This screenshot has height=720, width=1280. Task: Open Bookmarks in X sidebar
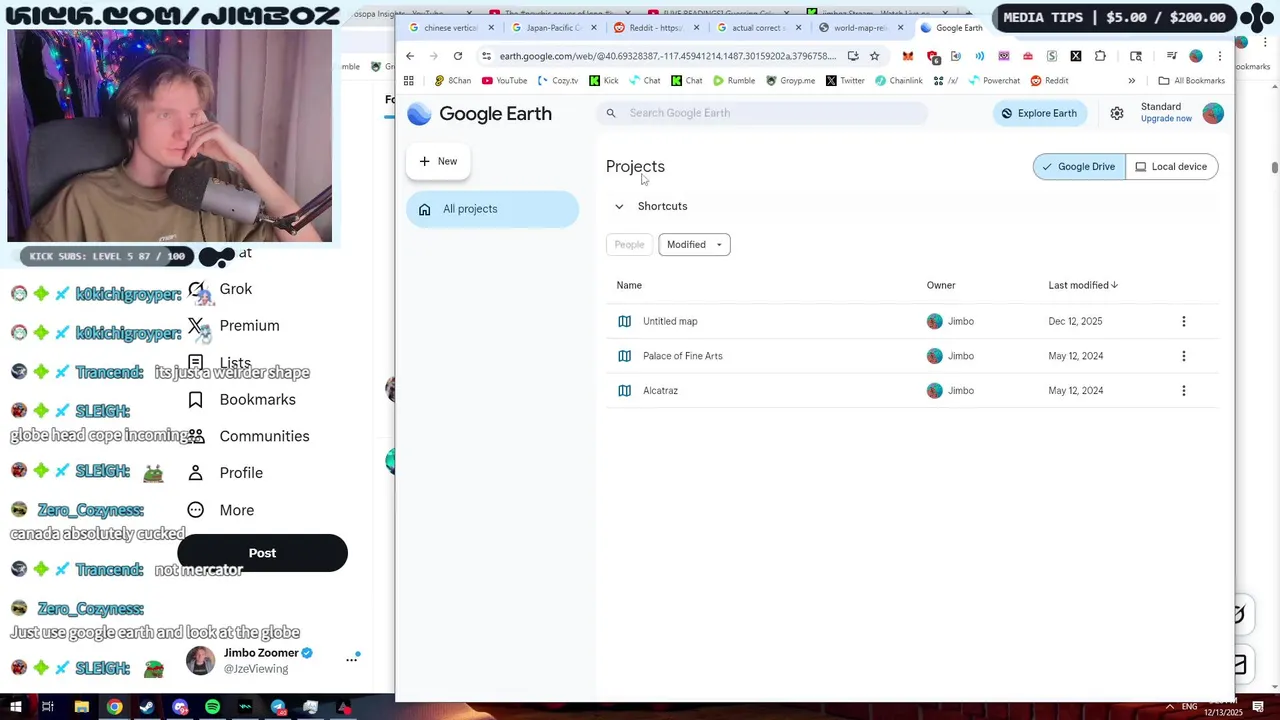tap(242, 400)
